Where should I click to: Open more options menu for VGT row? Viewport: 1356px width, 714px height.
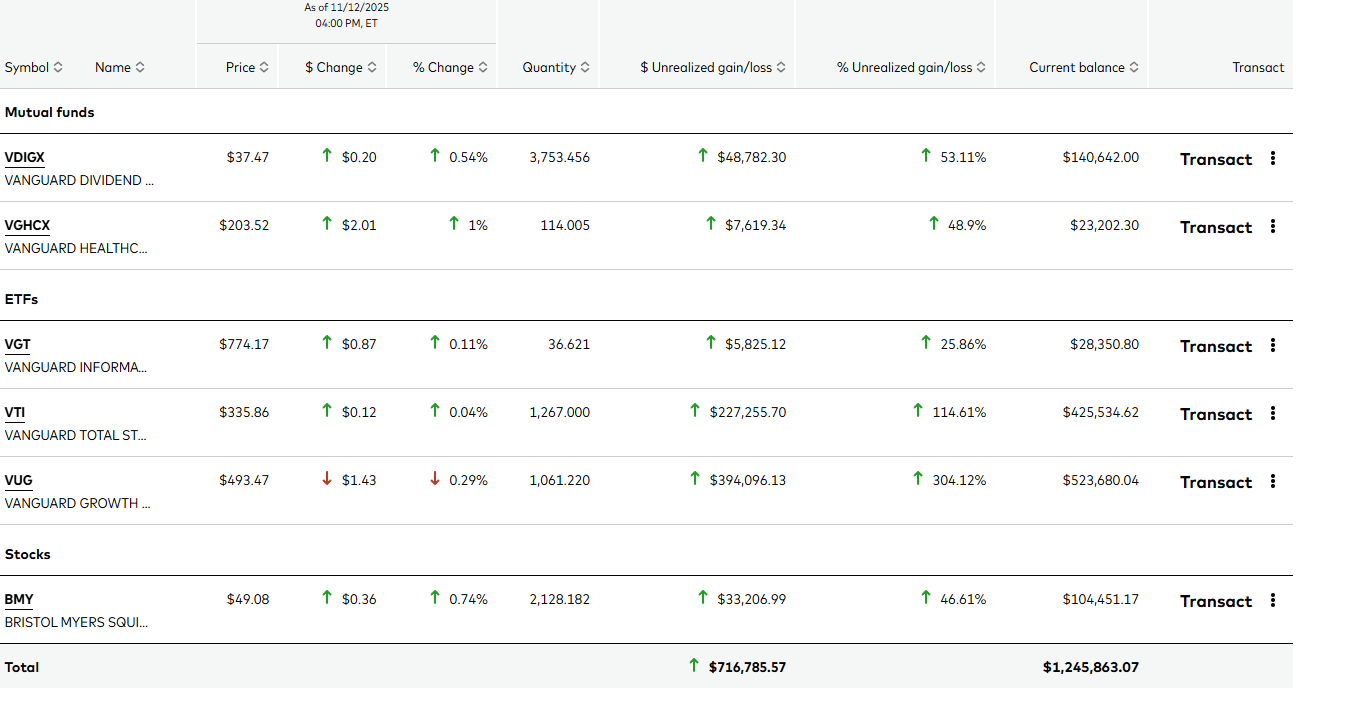(x=1273, y=345)
